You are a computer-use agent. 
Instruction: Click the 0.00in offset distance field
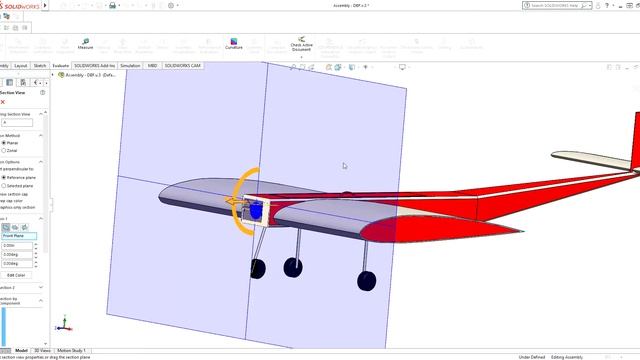pyautogui.click(x=17, y=246)
